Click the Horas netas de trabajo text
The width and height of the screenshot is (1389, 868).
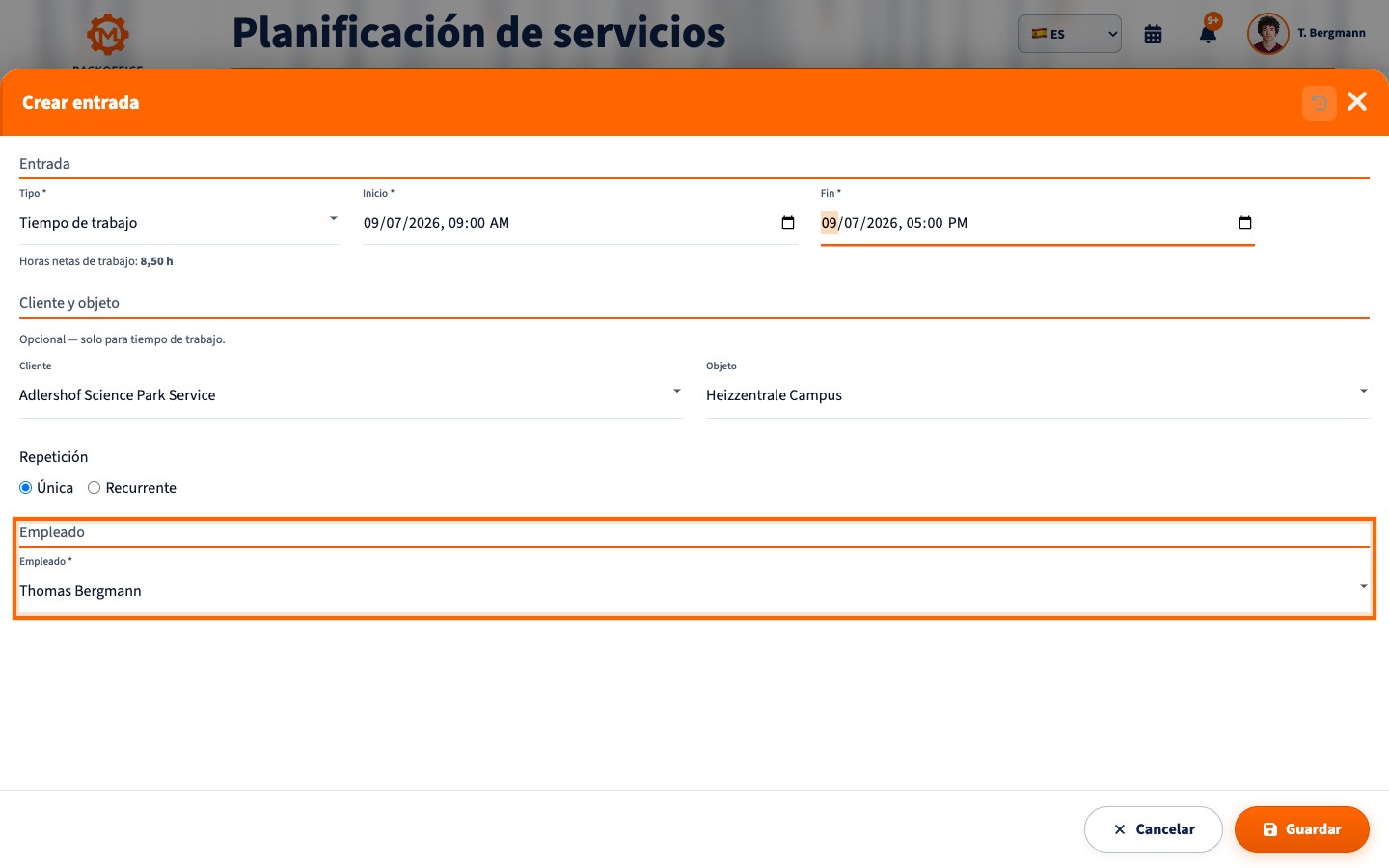click(96, 261)
